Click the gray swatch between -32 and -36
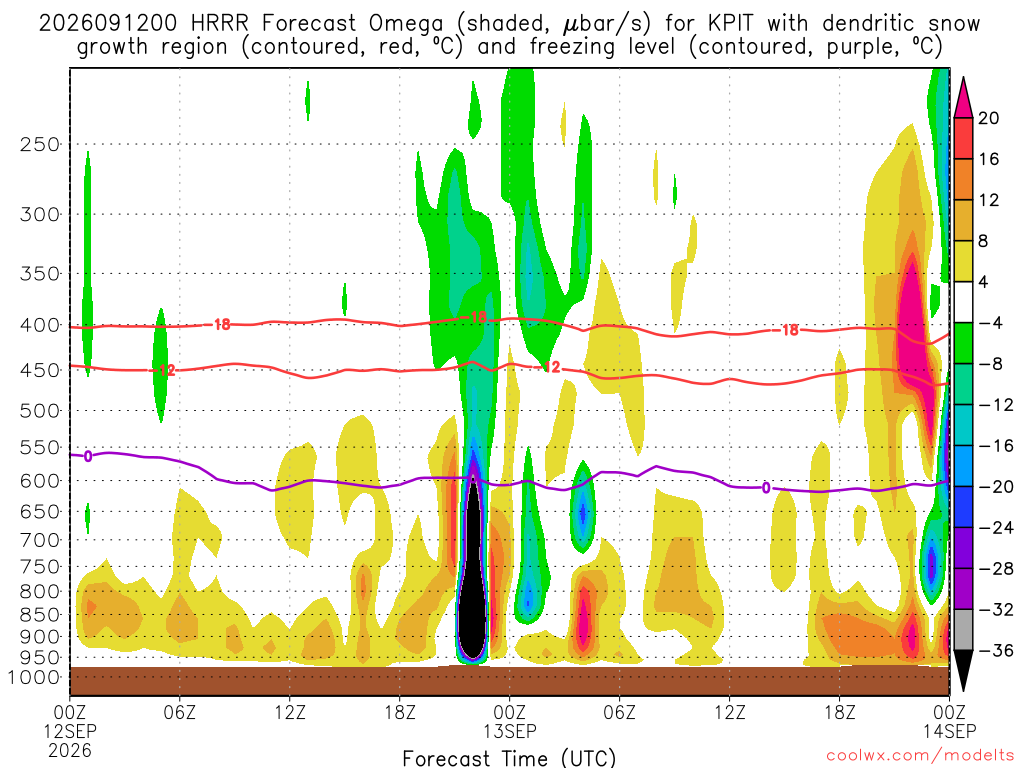1024x768 pixels. (963, 630)
